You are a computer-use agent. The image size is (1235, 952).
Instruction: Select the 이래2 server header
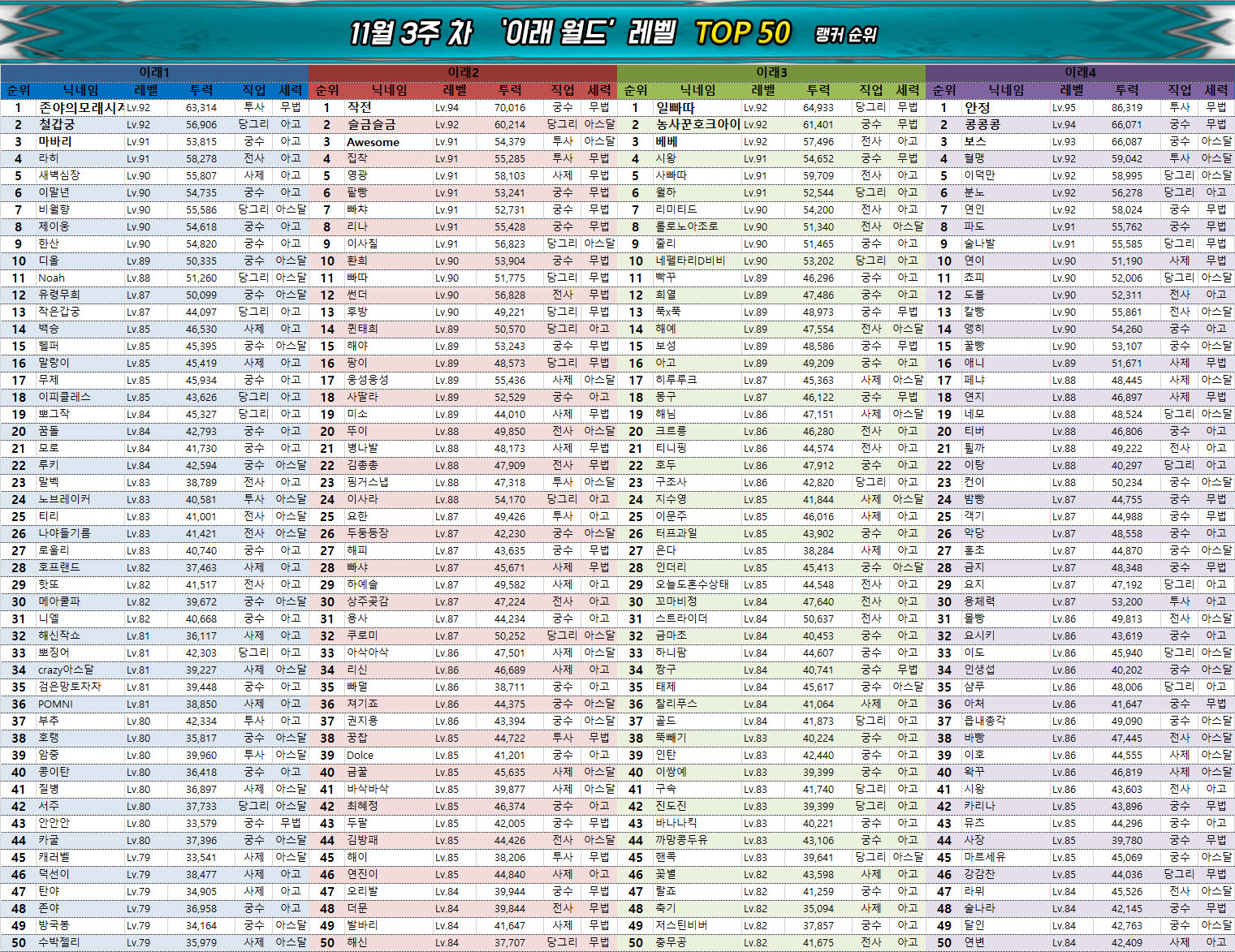pos(463,72)
